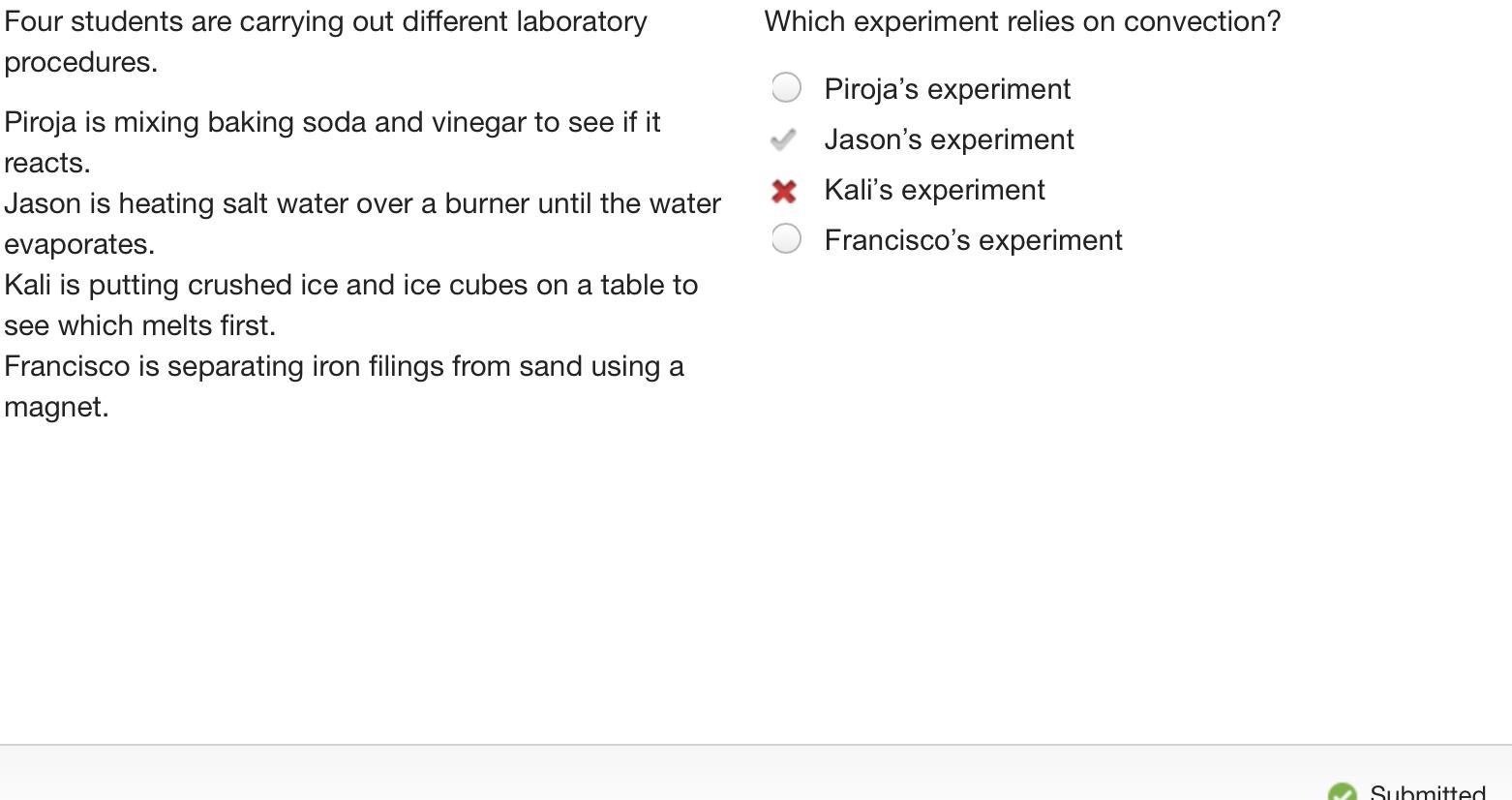
Task: Click the word 'evaporates.' in Jason's description
Action: coord(79,244)
